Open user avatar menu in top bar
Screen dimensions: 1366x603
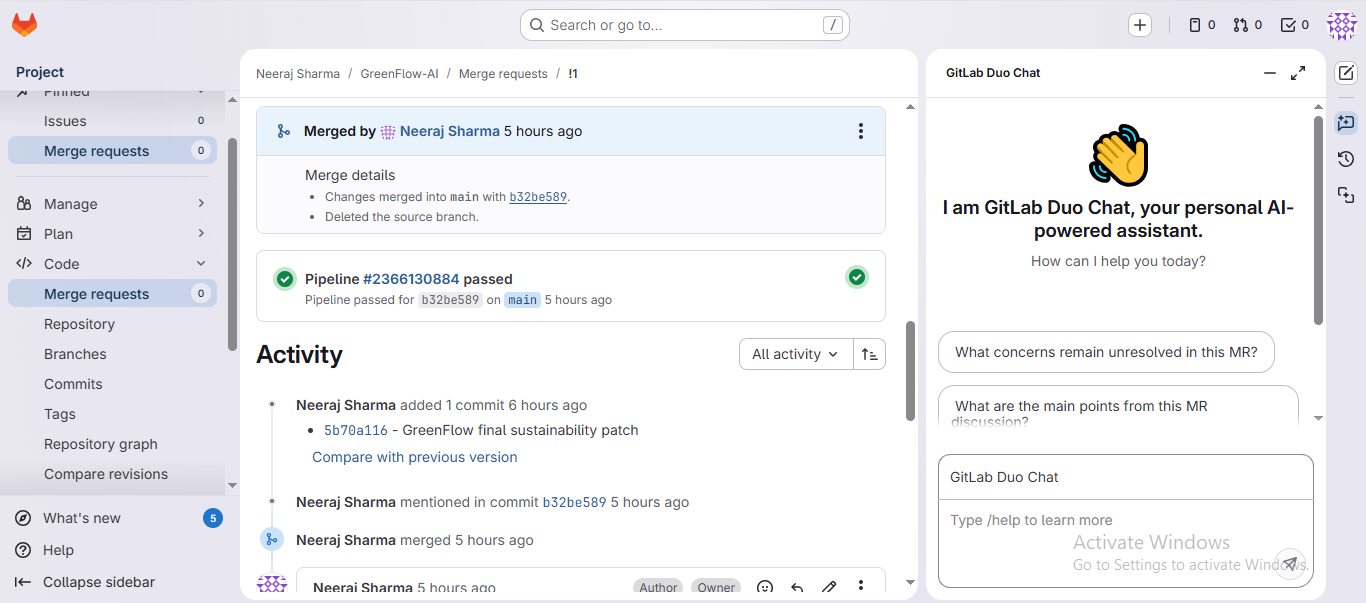(x=1341, y=25)
